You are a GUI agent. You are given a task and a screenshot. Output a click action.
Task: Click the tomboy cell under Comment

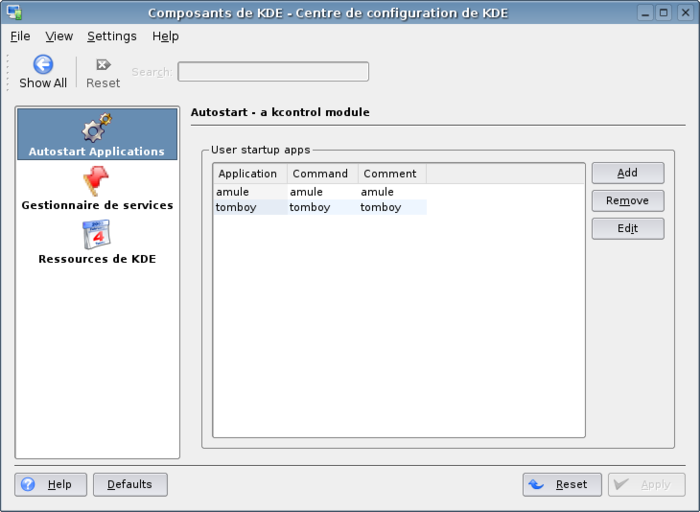tap(392, 207)
